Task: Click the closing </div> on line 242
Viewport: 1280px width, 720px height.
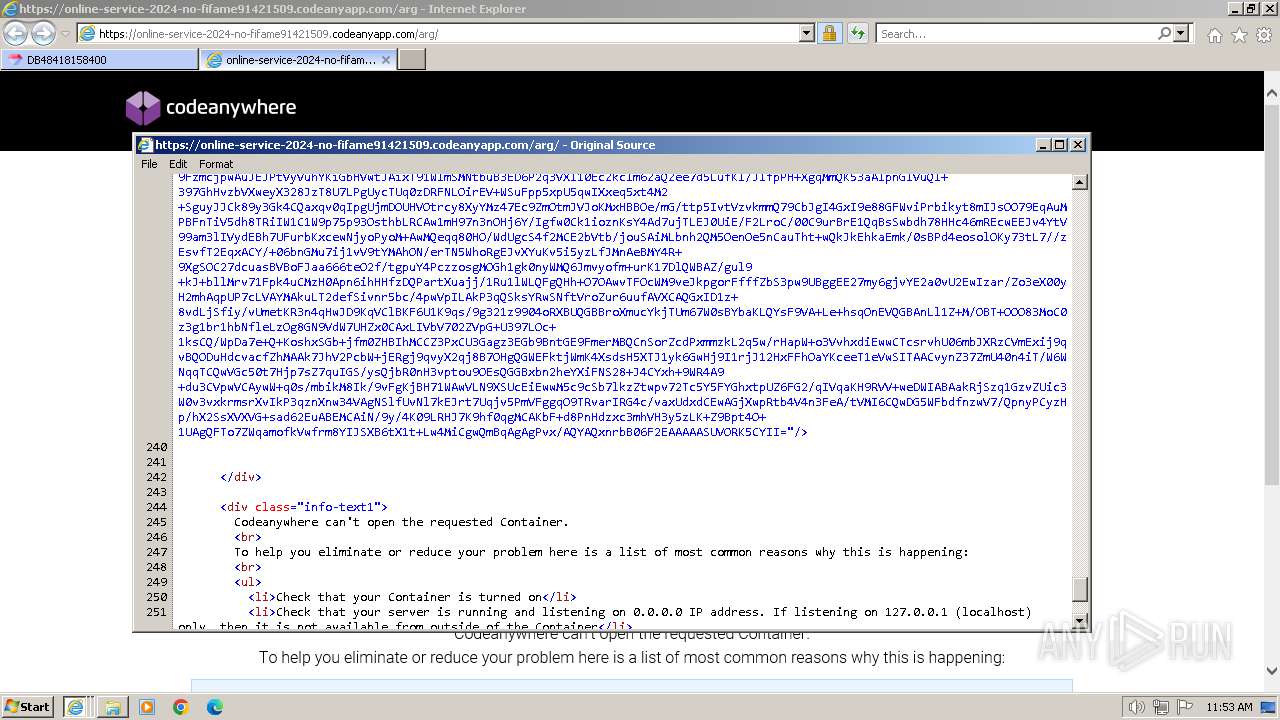Action: 240,477
